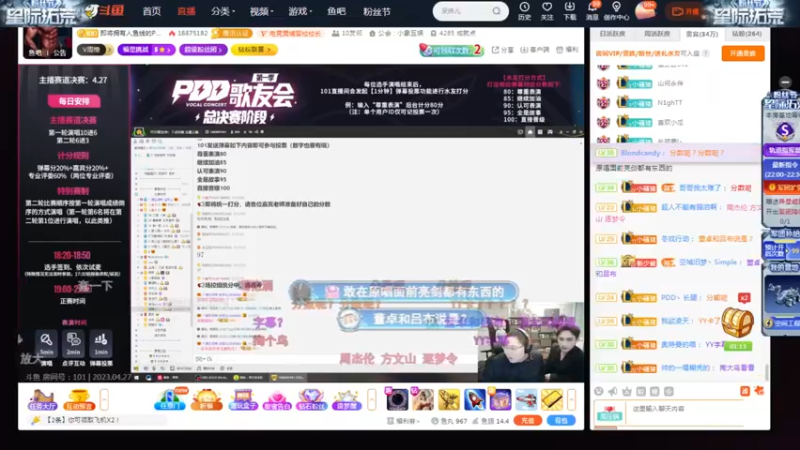800x450 pixels.
Task: Open the 钻粉数量 yellow button
Action: [254, 49]
